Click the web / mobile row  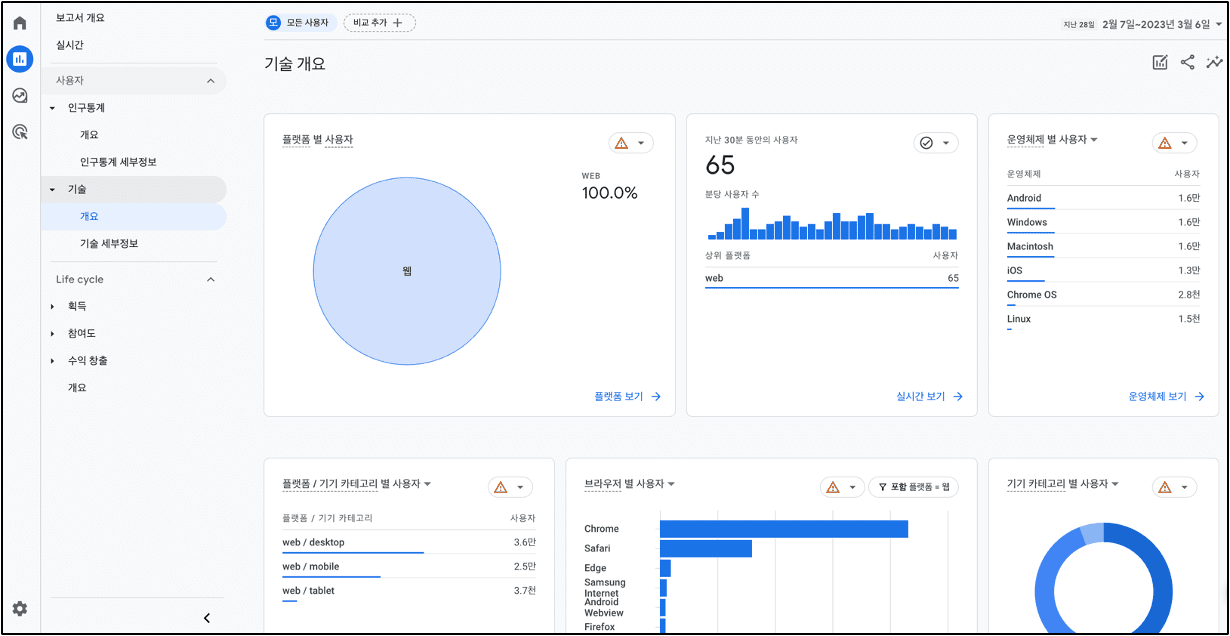coord(409,567)
